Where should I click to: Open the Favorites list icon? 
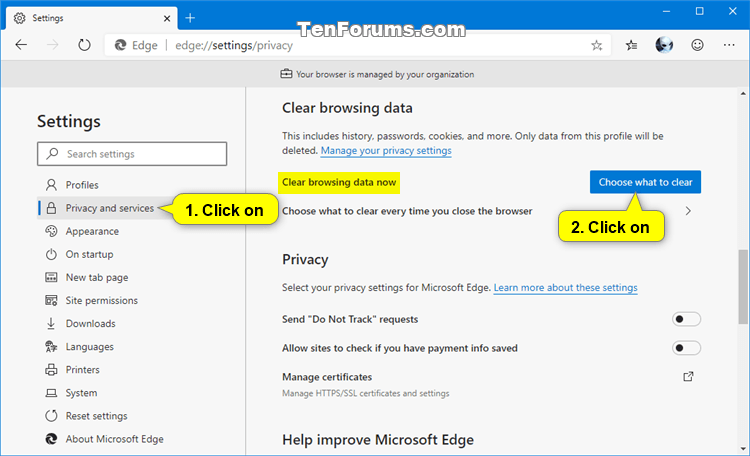click(x=631, y=45)
